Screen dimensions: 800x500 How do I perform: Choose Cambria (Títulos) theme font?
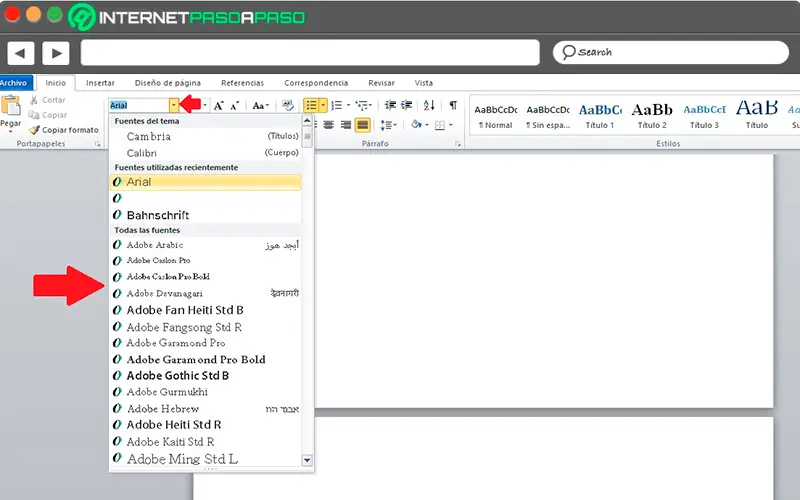coord(206,136)
